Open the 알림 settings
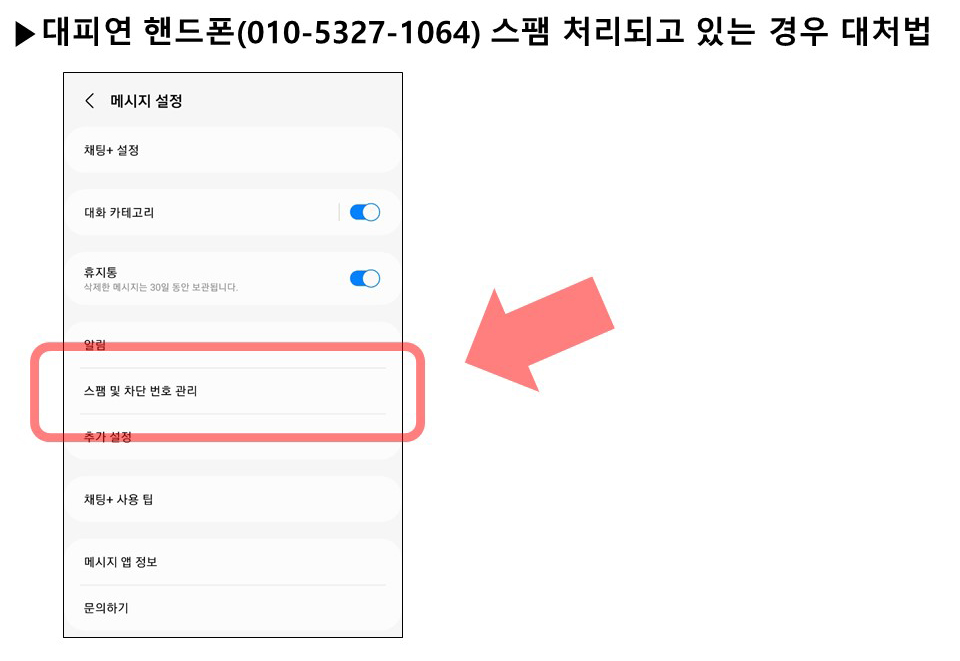Screen dimensions: 960x661 click(95, 345)
